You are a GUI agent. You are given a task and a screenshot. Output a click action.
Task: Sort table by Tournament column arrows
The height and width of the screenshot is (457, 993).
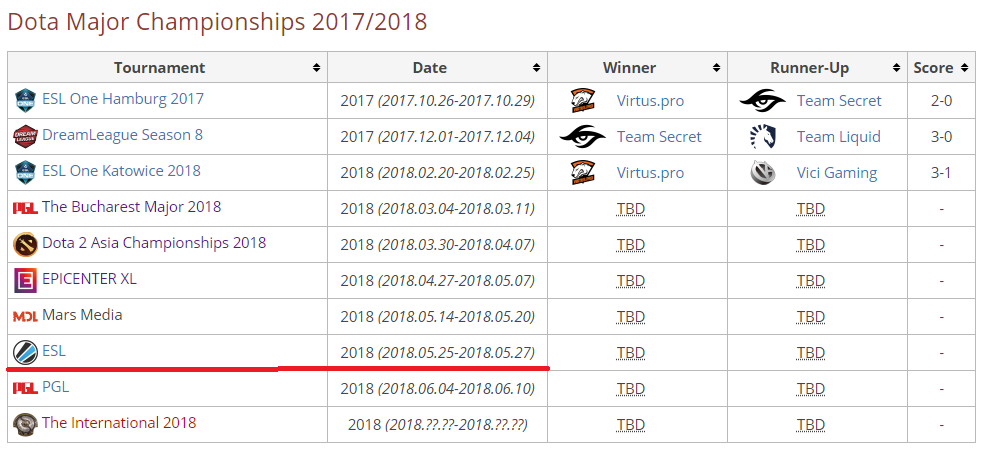tap(317, 68)
